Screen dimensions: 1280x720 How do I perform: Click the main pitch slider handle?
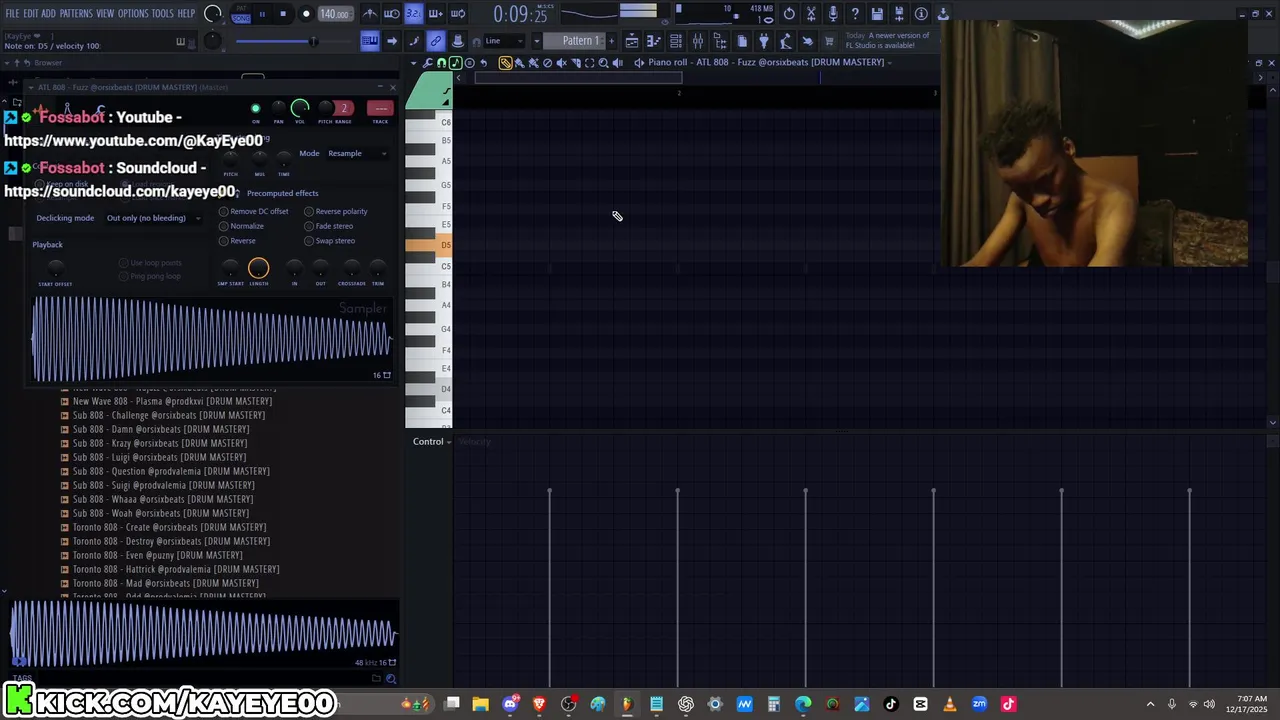pos(313,41)
